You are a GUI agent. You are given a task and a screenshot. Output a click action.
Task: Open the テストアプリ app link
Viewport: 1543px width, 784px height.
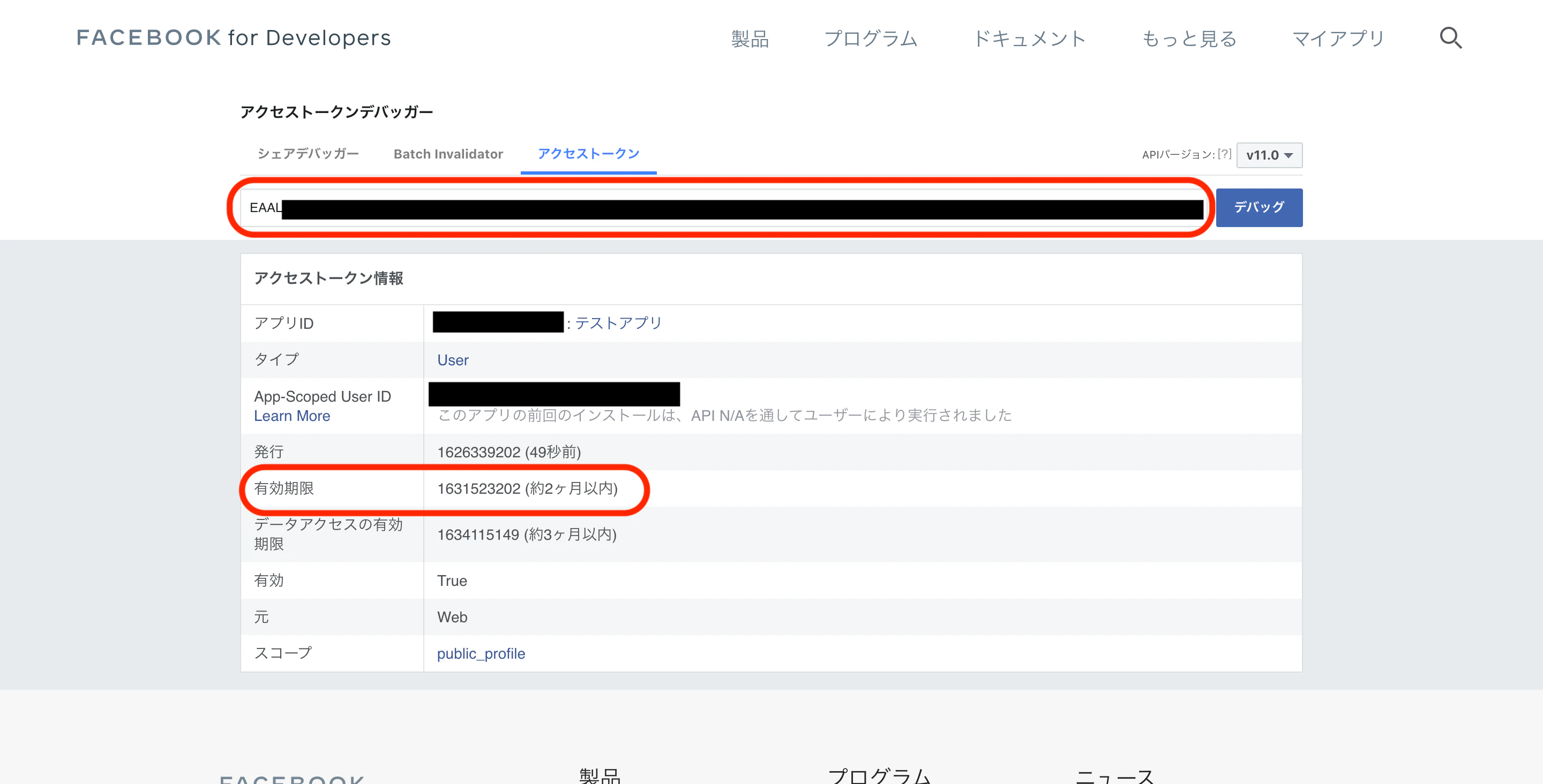(618, 323)
